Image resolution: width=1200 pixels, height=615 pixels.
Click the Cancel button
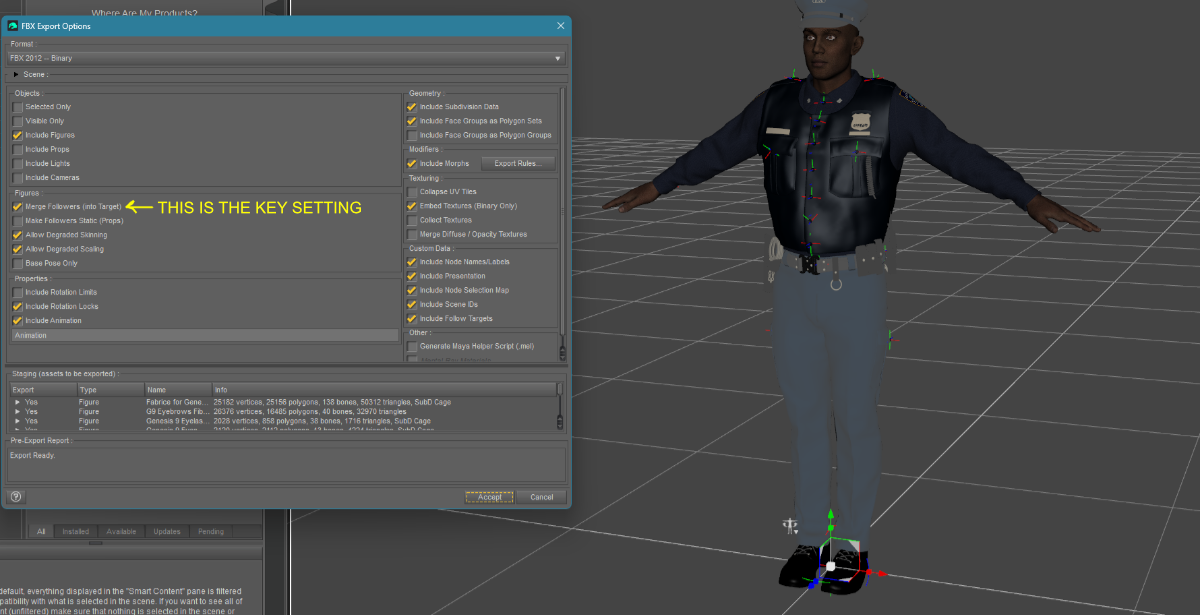click(542, 497)
